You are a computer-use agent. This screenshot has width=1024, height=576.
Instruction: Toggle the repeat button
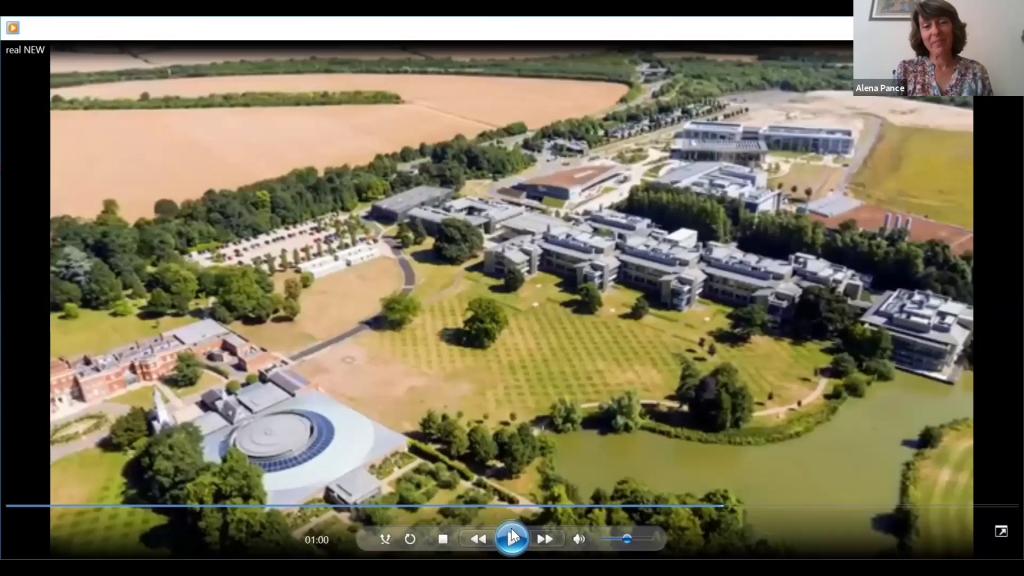410,539
